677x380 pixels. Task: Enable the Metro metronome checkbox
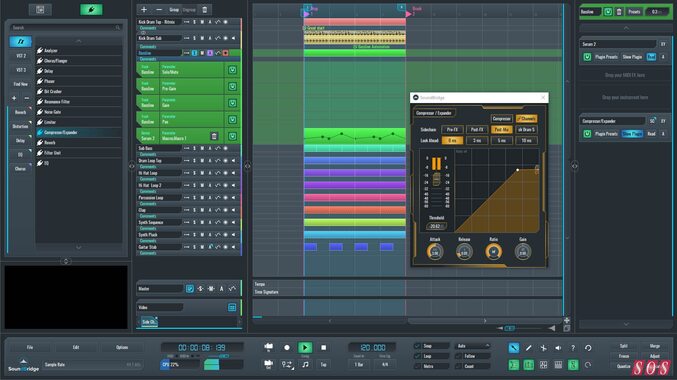pos(418,366)
